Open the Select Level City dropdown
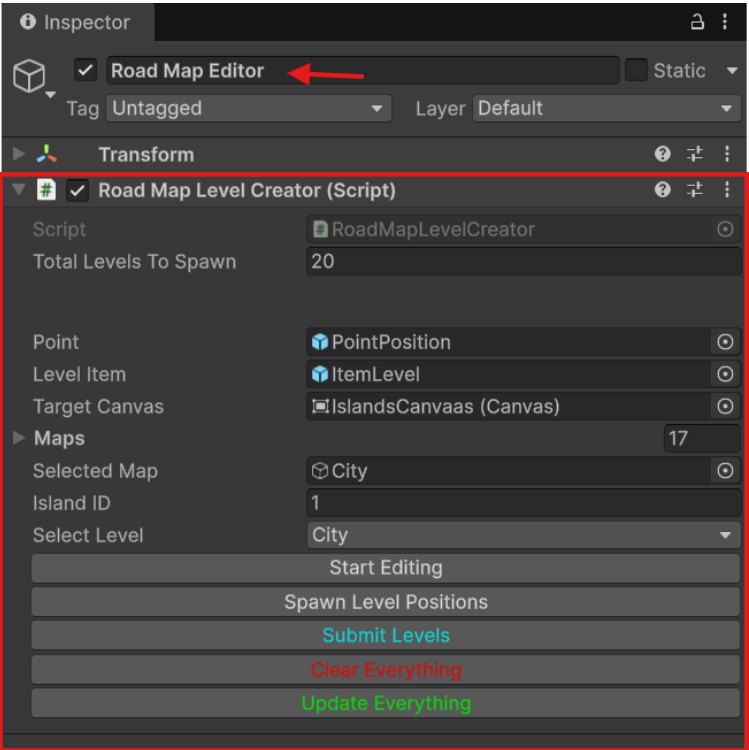This screenshot has height=750, width=749. coord(523,535)
